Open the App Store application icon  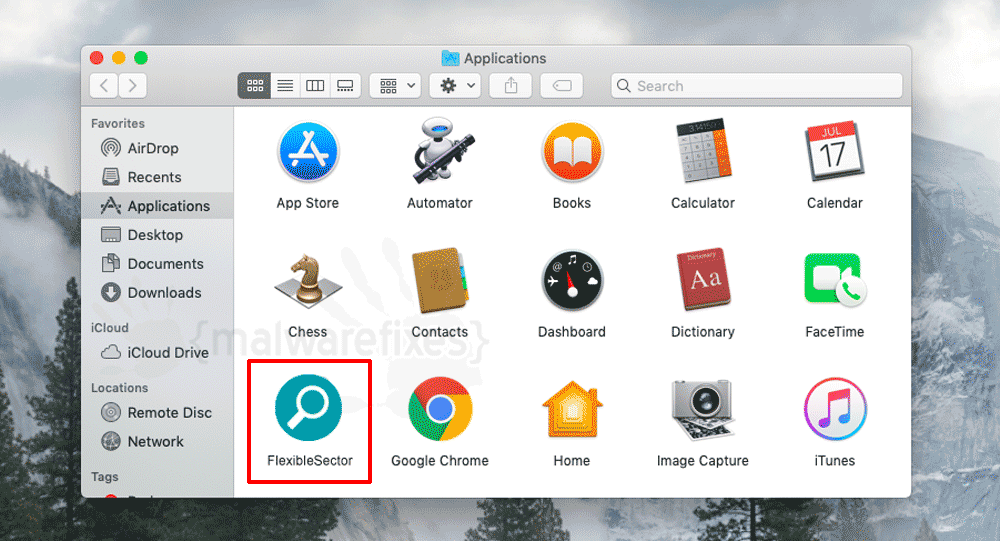pyautogui.click(x=308, y=152)
